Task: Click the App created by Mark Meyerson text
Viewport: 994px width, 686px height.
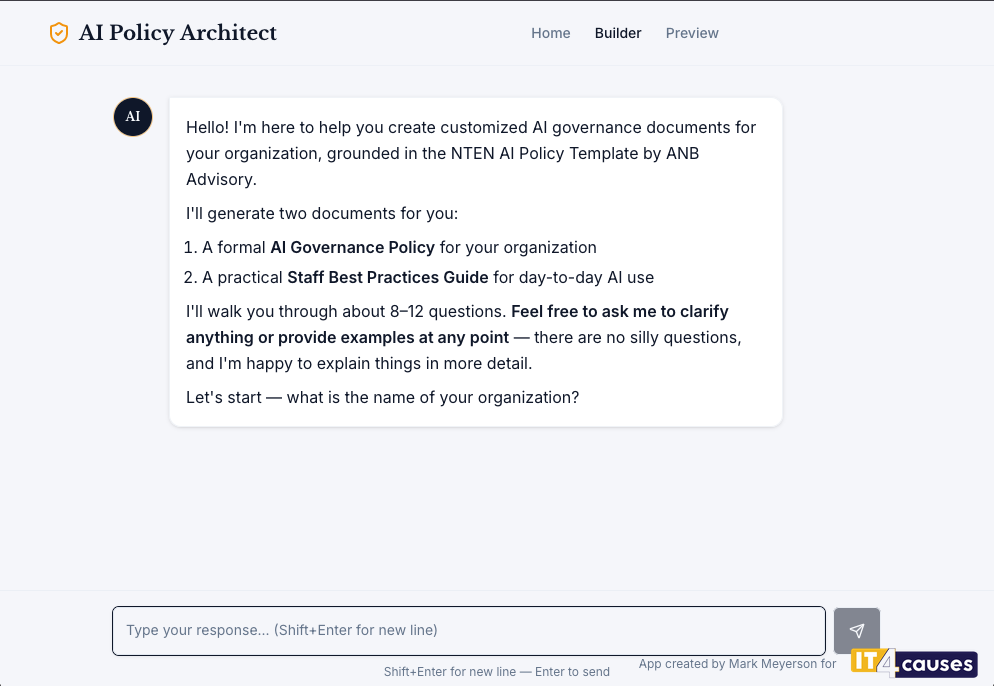Action: tap(737, 664)
